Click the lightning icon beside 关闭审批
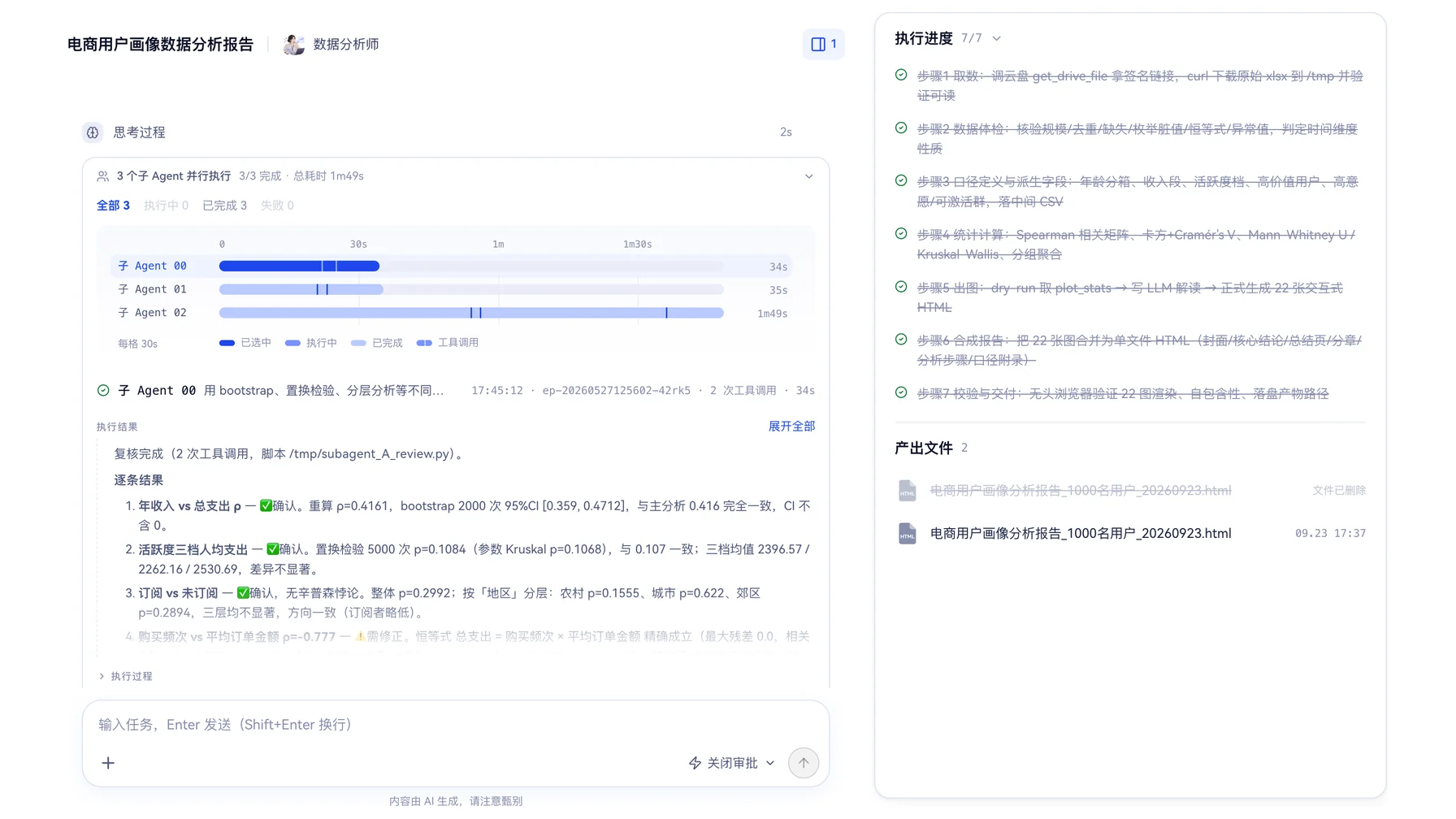1456x819 pixels. (x=695, y=763)
